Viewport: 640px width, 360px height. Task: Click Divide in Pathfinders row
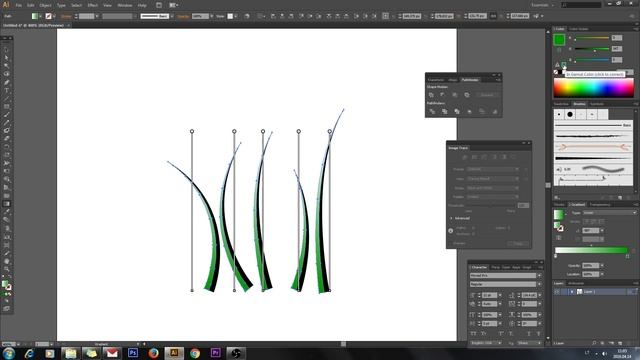point(432,111)
